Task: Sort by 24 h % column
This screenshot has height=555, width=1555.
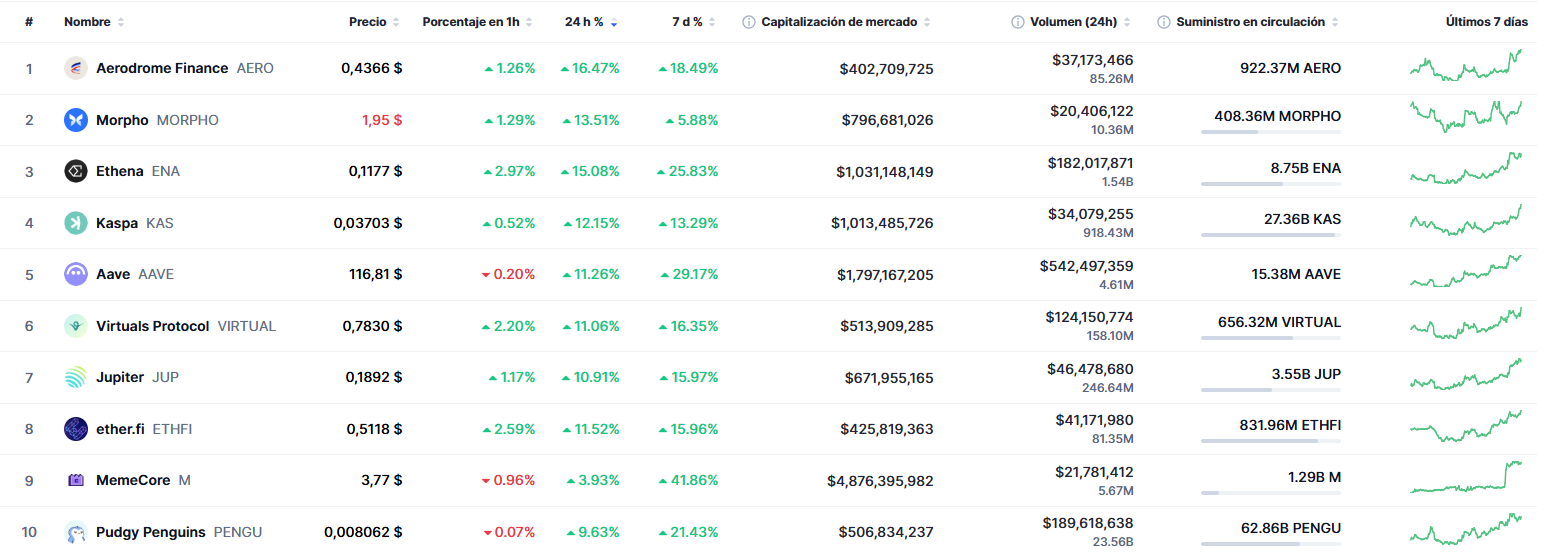Action: tap(584, 22)
